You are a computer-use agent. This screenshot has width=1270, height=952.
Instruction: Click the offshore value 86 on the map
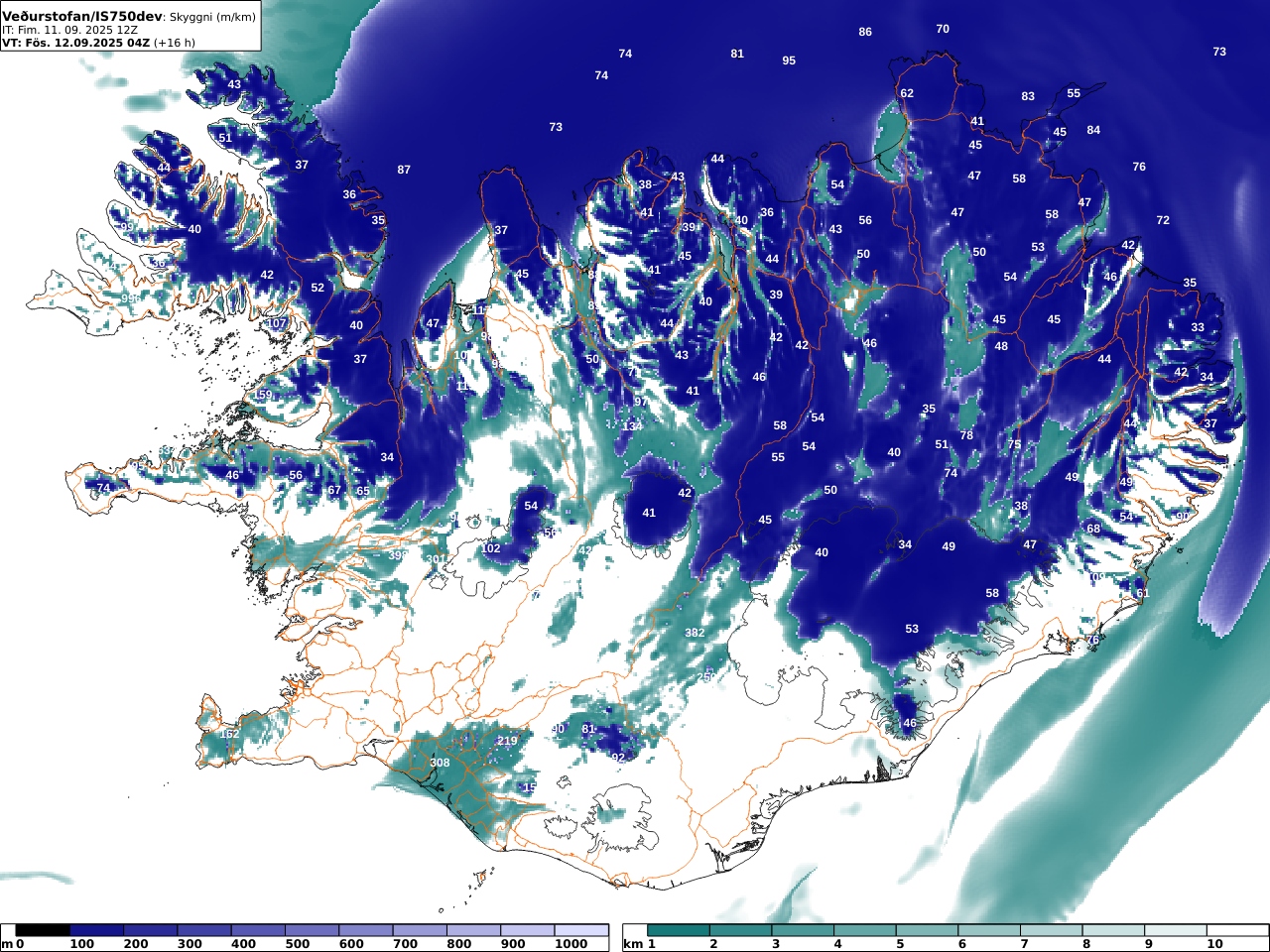[x=865, y=32]
